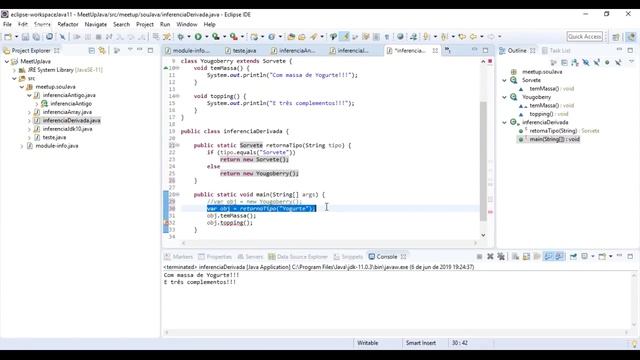Click the Terminate stop icon in Console

(x=479, y=256)
